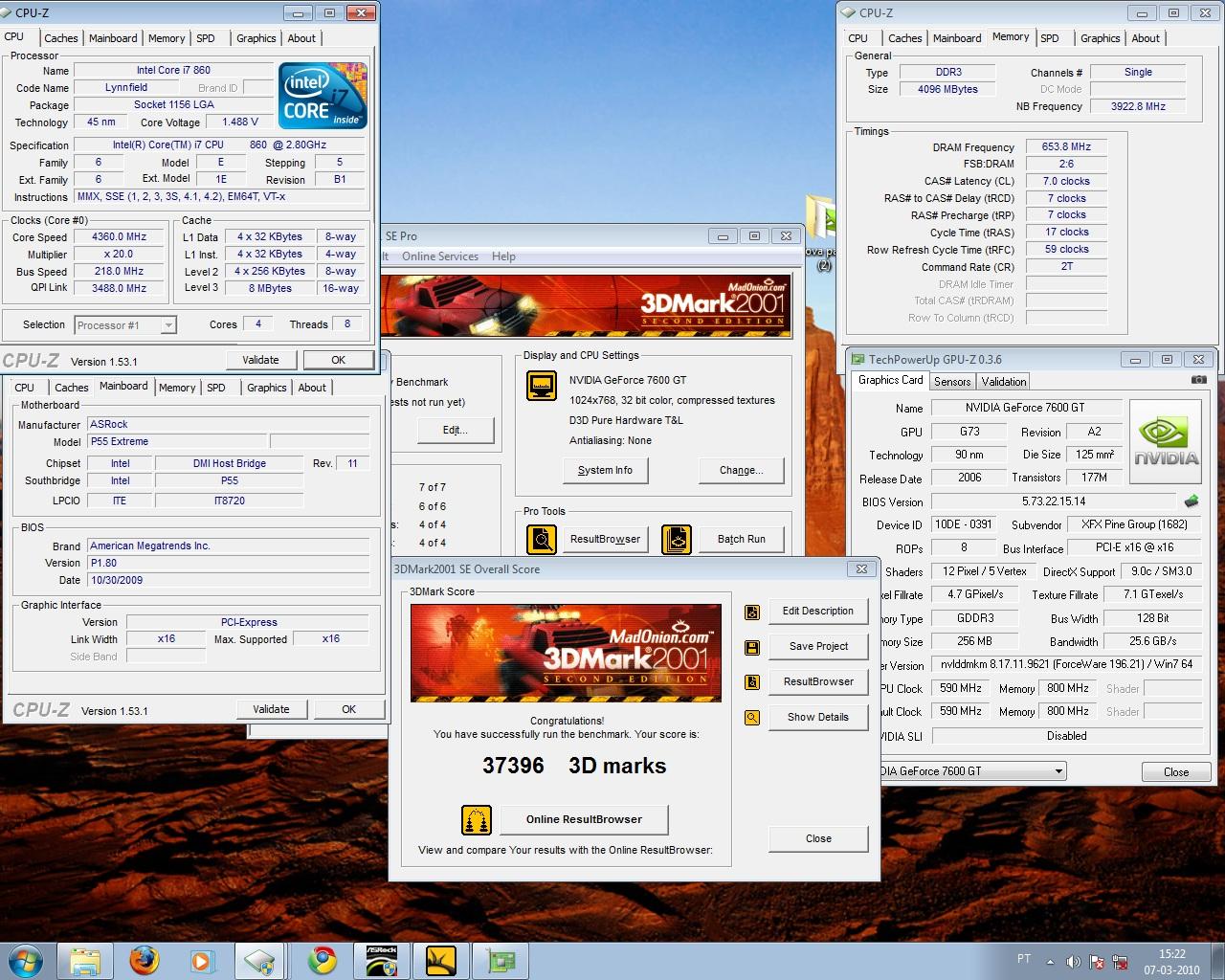This screenshot has width=1225, height=980.
Task: Open Windows Media Player taskbar icon
Action: pos(202,961)
